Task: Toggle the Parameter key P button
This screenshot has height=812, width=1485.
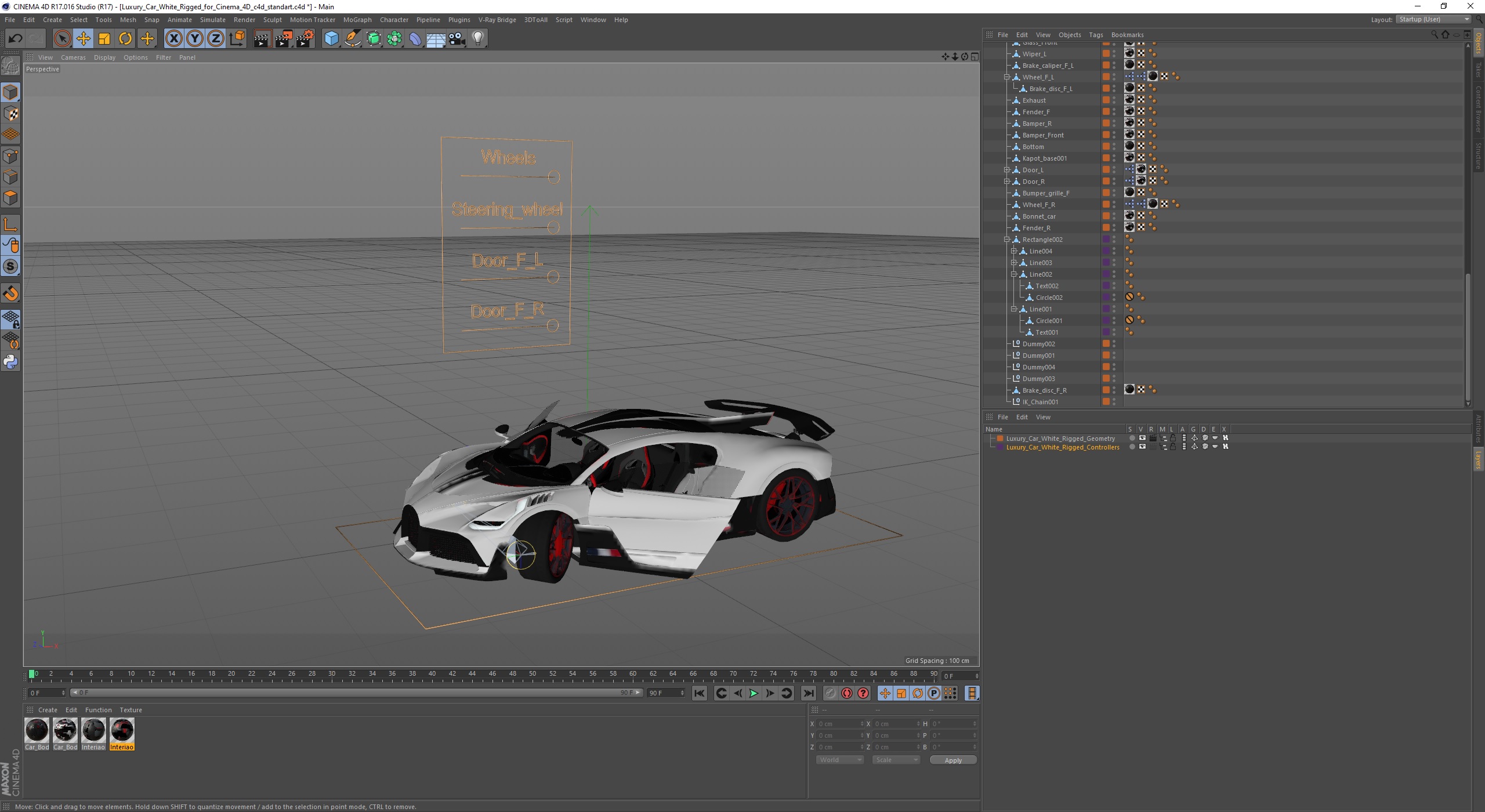Action: [933, 693]
